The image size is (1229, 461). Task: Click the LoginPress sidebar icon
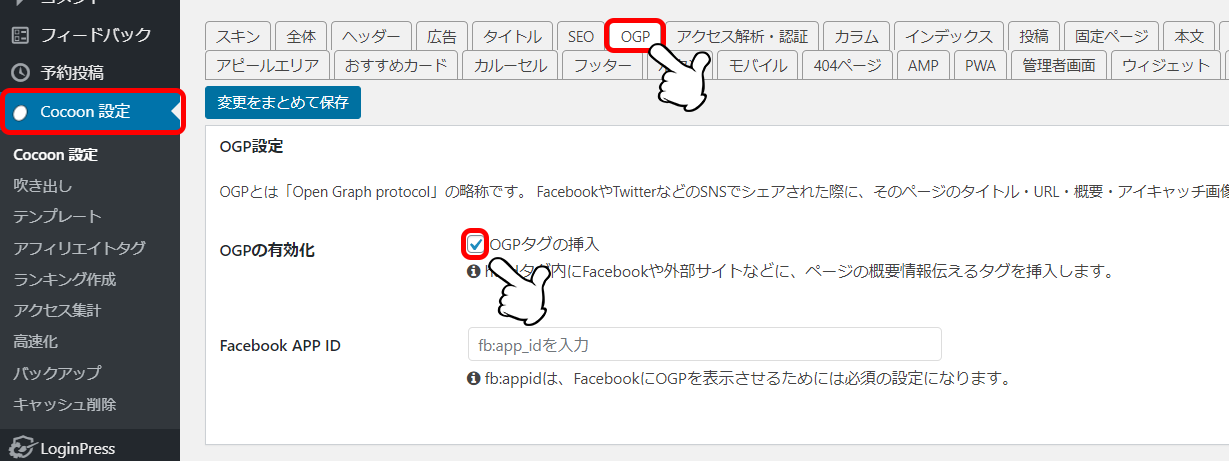(x=20, y=448)
